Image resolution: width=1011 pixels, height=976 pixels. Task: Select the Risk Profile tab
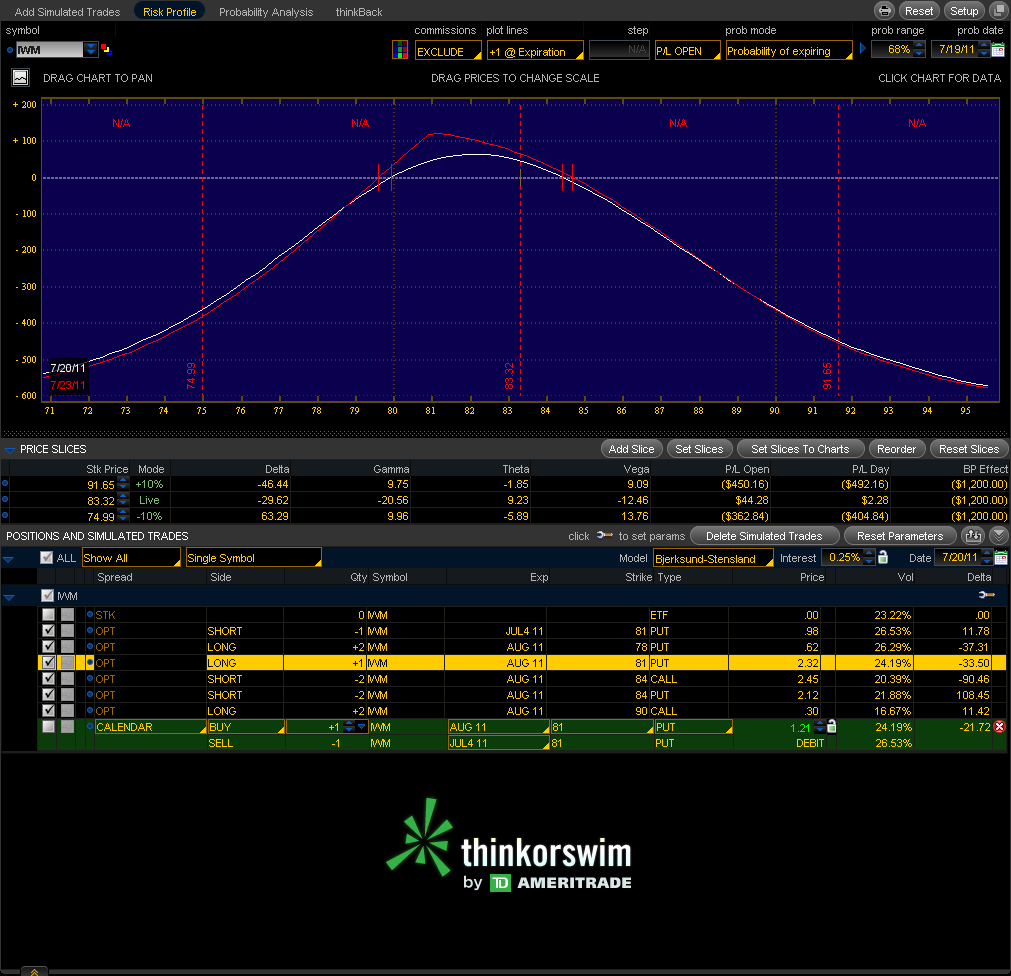tap(170, 12)
